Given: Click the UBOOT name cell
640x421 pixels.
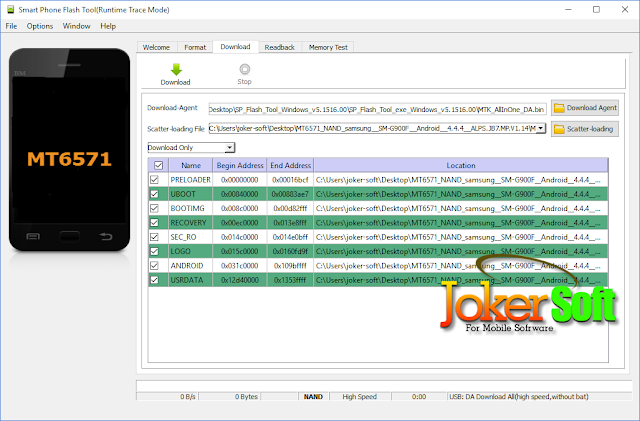Looking at the screenshot, I should click(191, 194).
